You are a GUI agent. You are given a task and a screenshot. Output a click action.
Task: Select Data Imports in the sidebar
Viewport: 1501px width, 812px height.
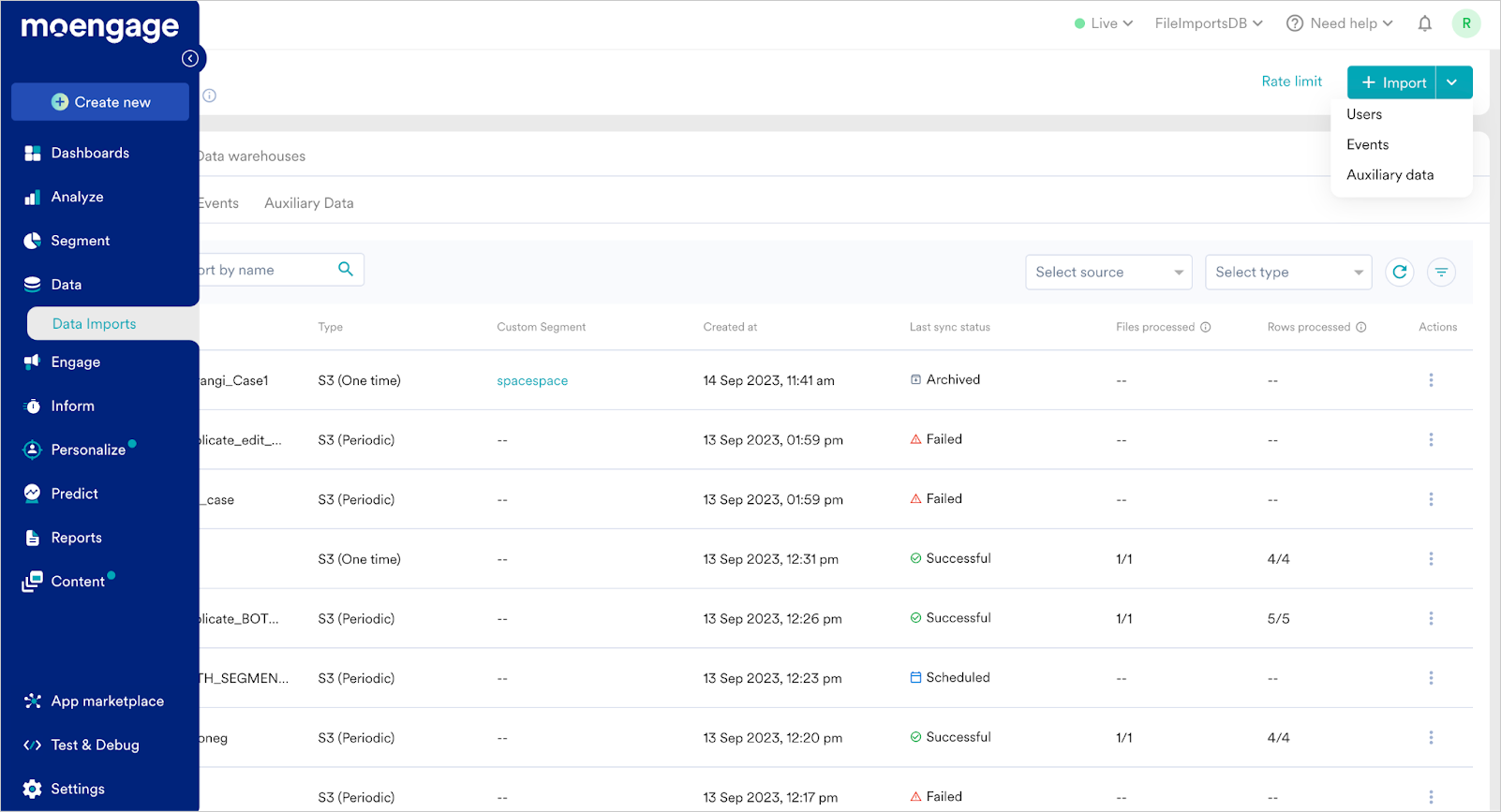coord(112,324)
